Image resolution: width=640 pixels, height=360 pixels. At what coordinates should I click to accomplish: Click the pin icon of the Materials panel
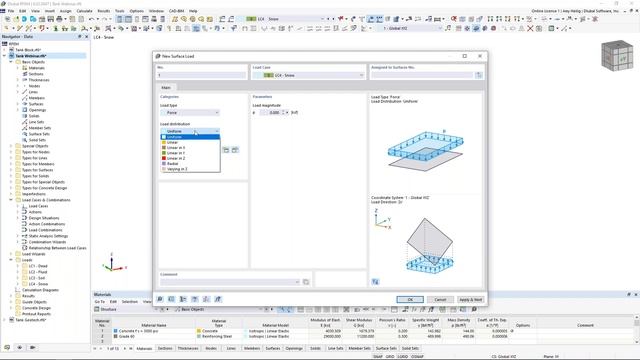click(x=629, y=294)
